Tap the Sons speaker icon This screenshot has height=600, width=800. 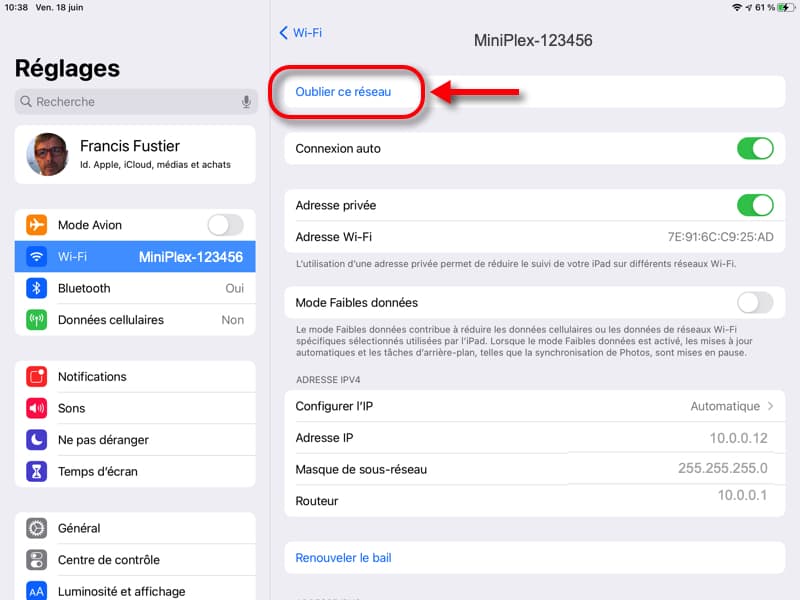37,408
